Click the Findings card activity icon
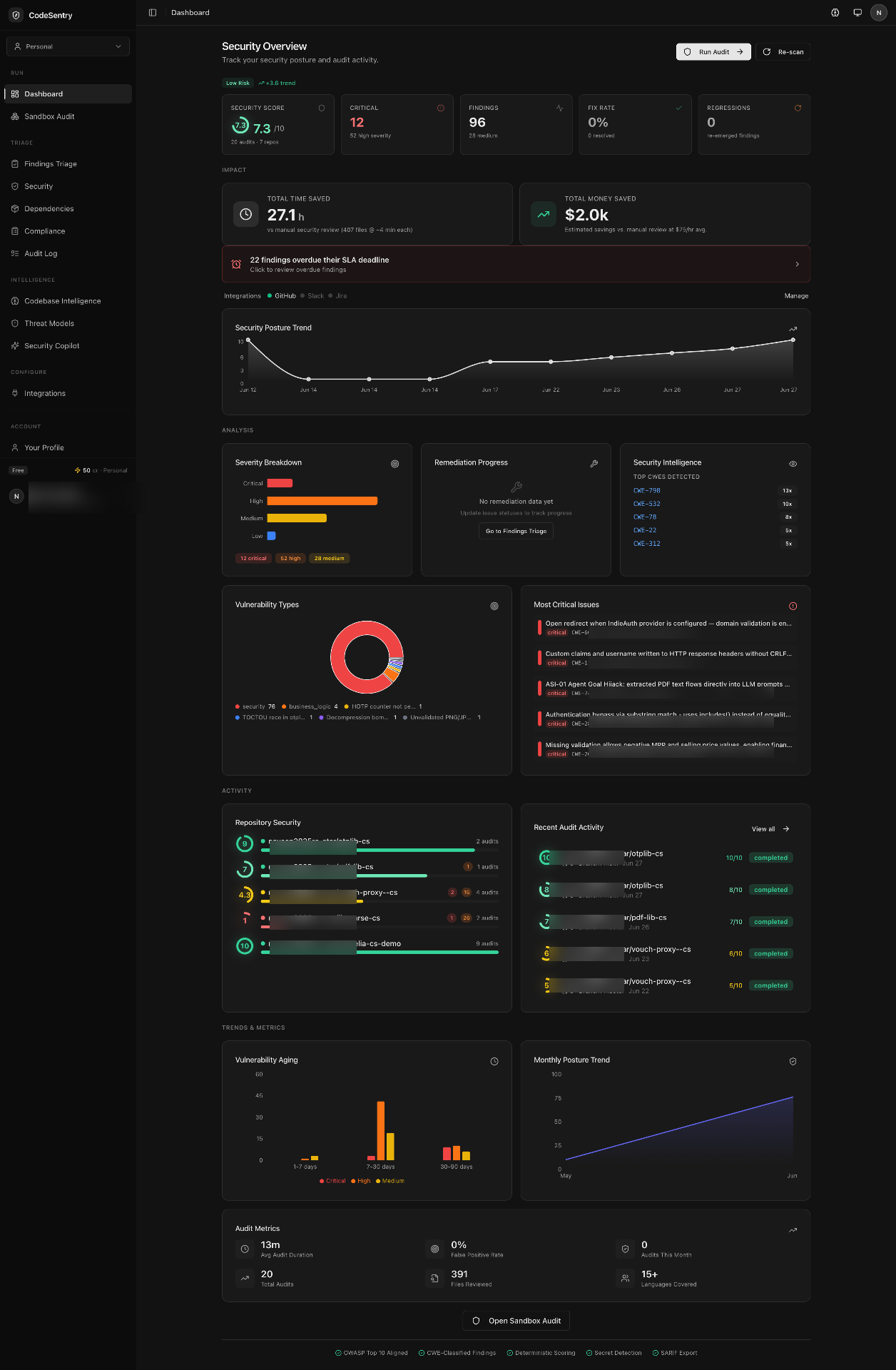896x1370 pixels. click(x=560, y=108)
